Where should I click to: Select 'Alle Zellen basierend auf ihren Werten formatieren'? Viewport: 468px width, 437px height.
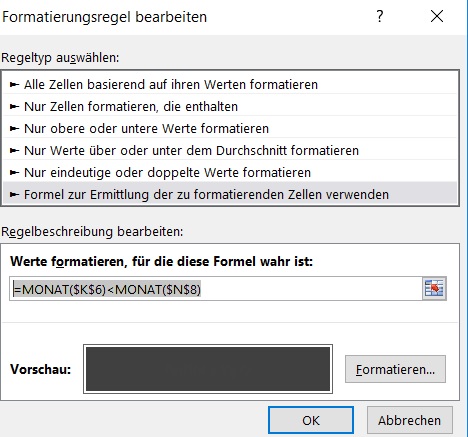[230, 84]
